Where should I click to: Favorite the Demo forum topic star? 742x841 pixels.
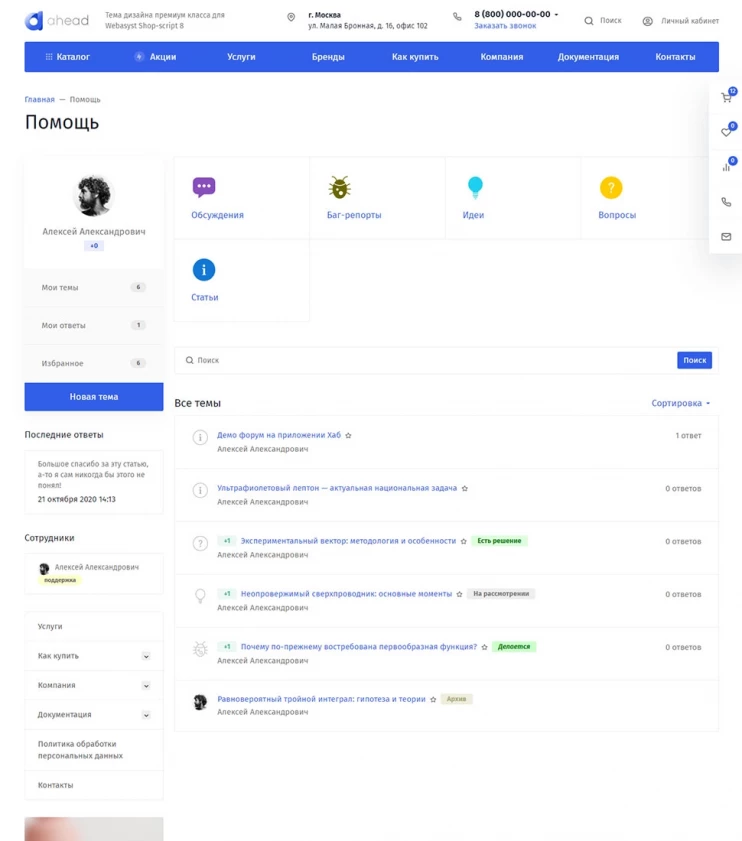(x=348, y=436)
